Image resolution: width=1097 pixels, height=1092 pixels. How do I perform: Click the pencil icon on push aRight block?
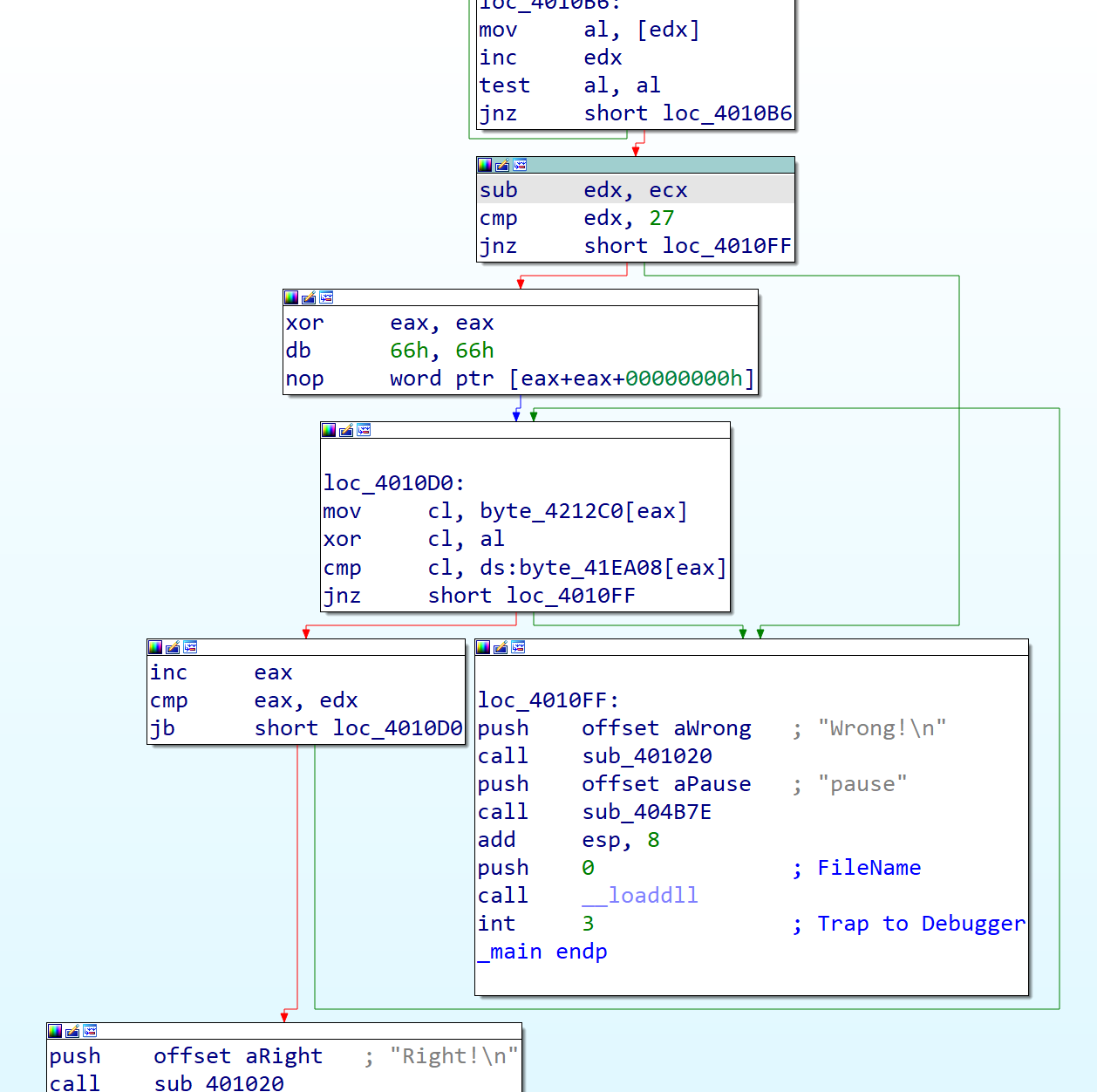[x=72, y=1030]
